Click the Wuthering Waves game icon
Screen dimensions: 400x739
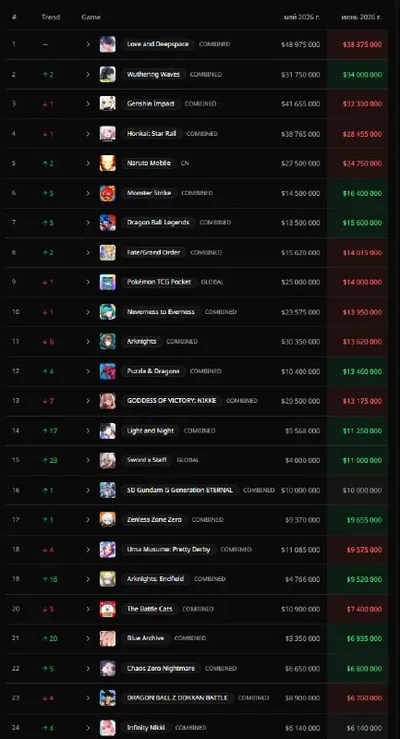tap(107, 74)
